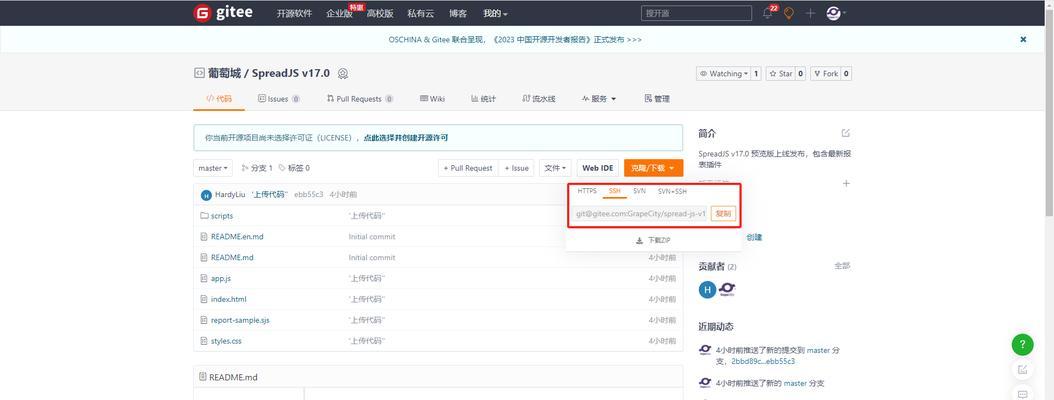Image resolution: width=1054 pixels, height=400 pixels.
Task: Click the README.md panel header file icon
Action: point(202,377)
